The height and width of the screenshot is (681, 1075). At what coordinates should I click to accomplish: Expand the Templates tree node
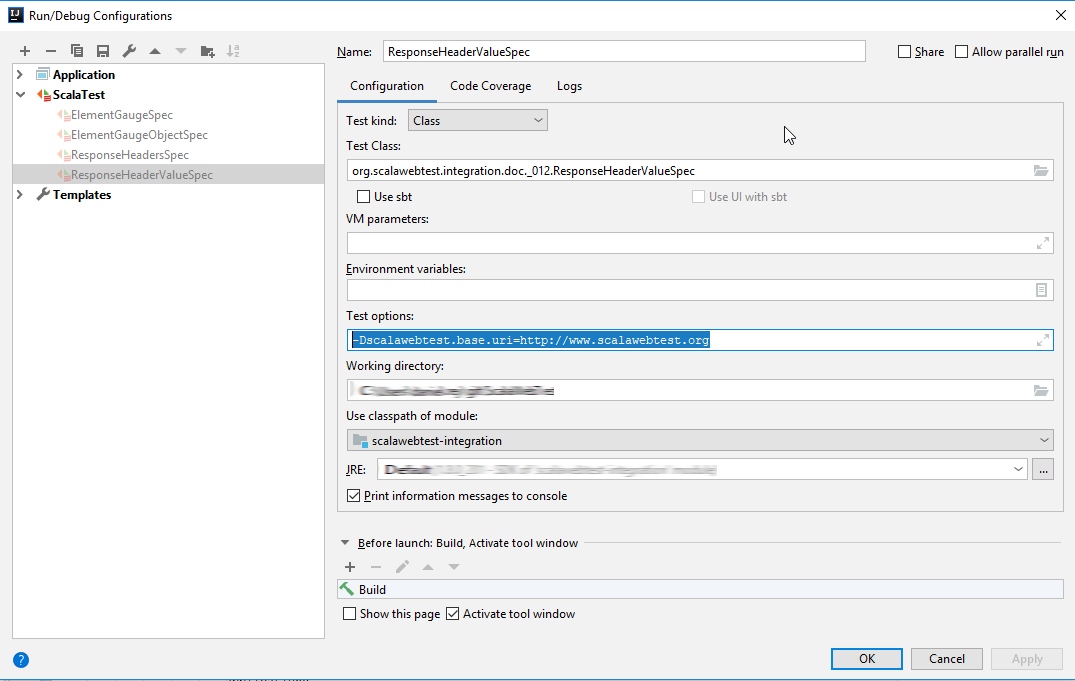20,195
